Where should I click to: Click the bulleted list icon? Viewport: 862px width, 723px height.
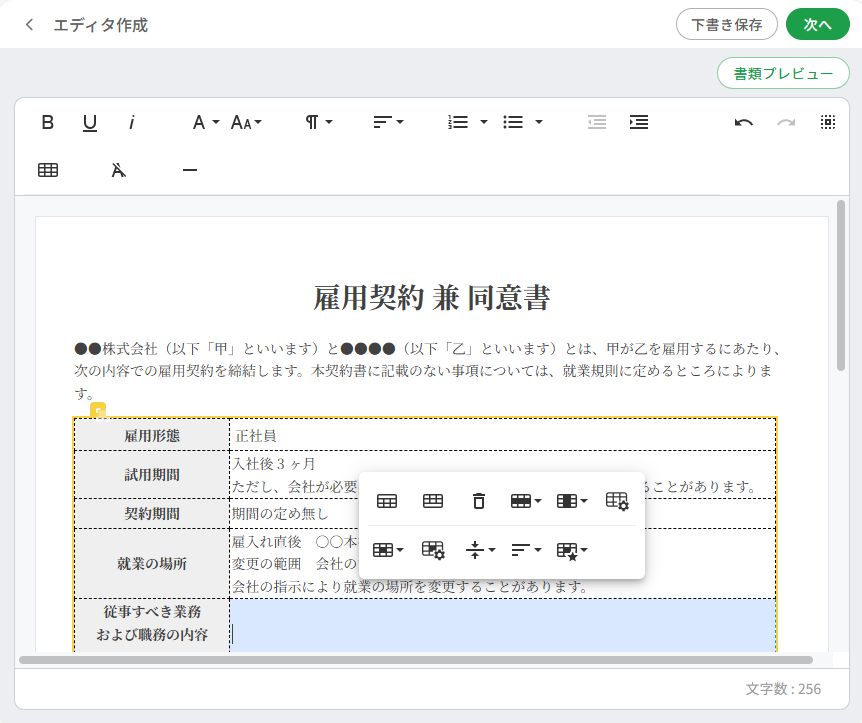513,122
